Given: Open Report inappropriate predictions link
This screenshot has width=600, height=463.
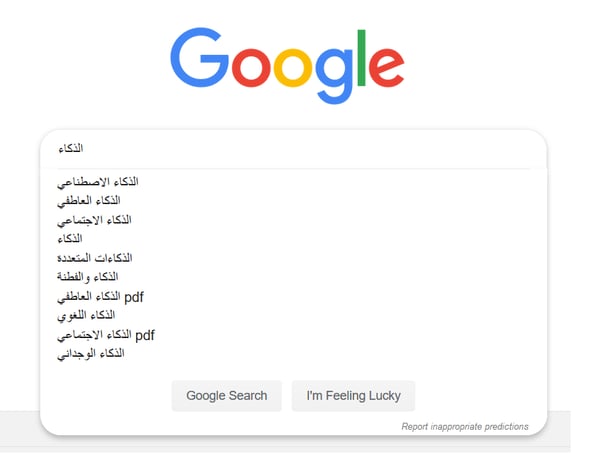Looking at the screenshot, I should tap(465, 427).
